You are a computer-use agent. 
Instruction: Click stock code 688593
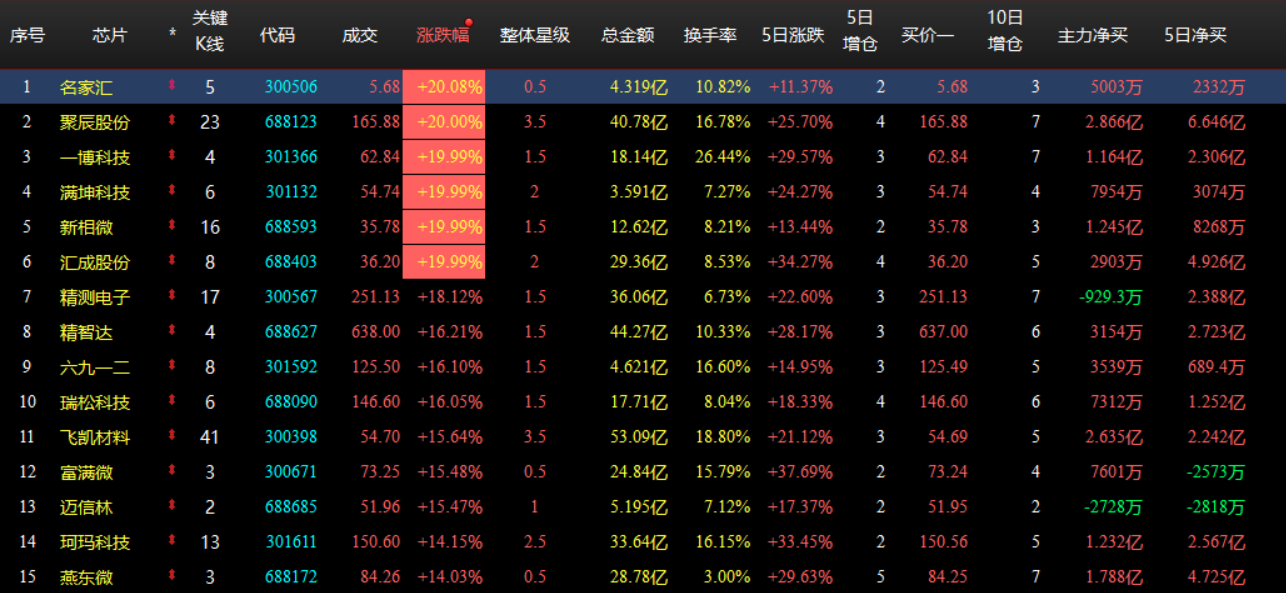pos(291,227)
